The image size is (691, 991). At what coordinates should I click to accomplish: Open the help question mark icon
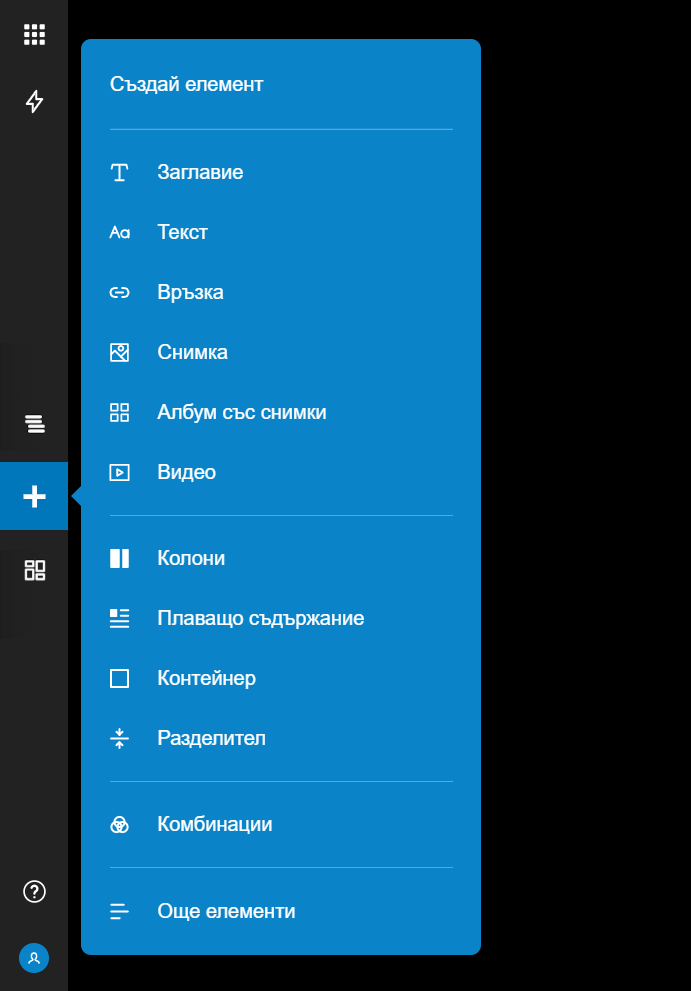pyautogui.click(x=34, y=891)
